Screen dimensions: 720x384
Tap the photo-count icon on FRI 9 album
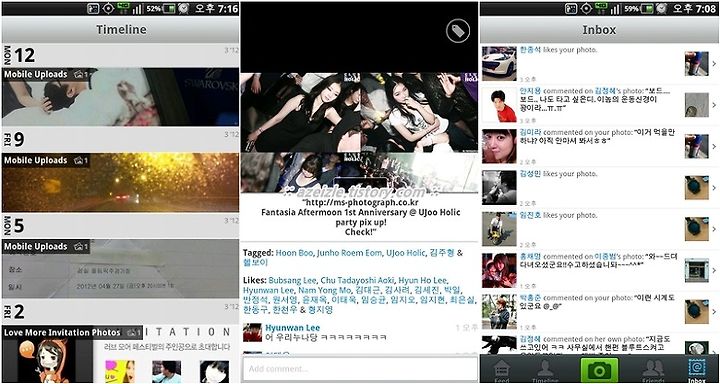click(79, 160)
